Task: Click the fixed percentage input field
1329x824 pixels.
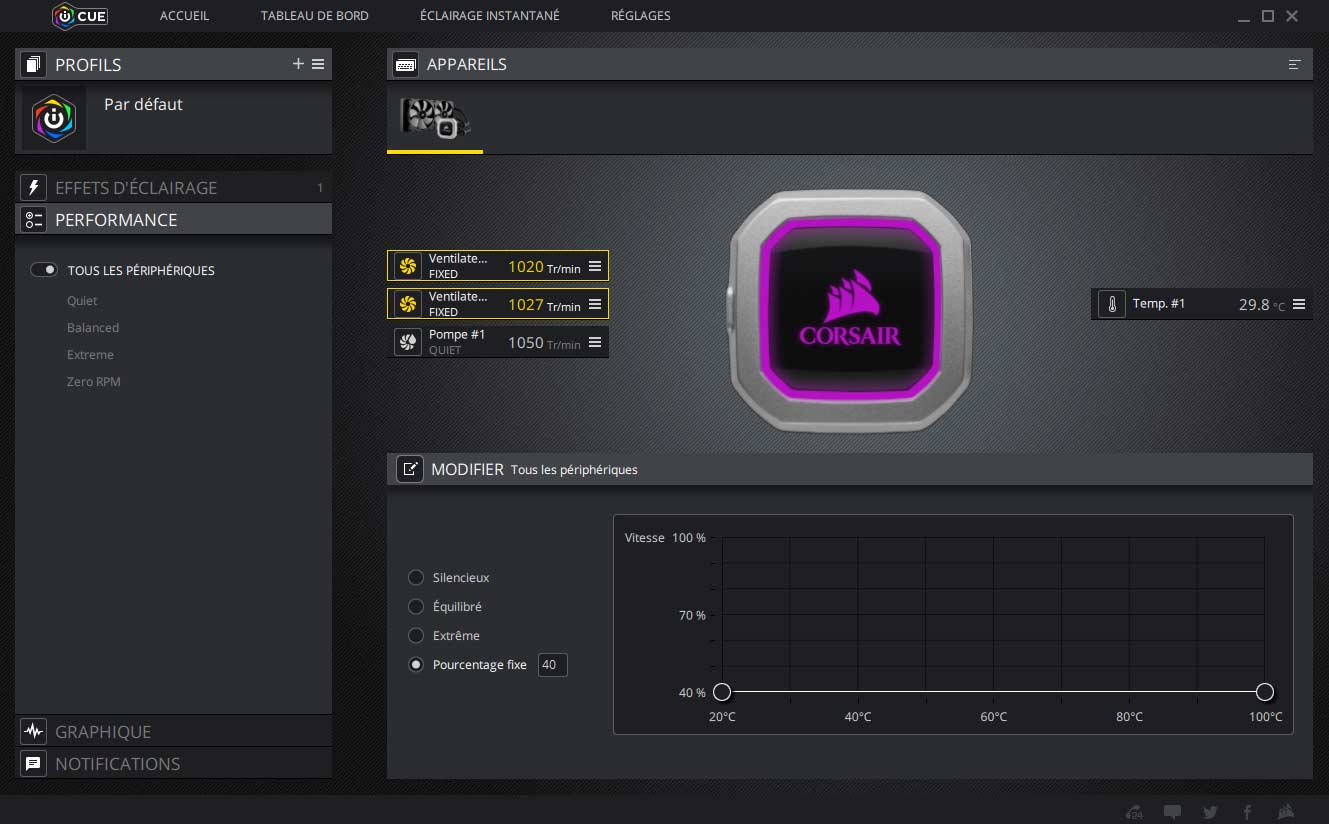Action: [552, 664]
